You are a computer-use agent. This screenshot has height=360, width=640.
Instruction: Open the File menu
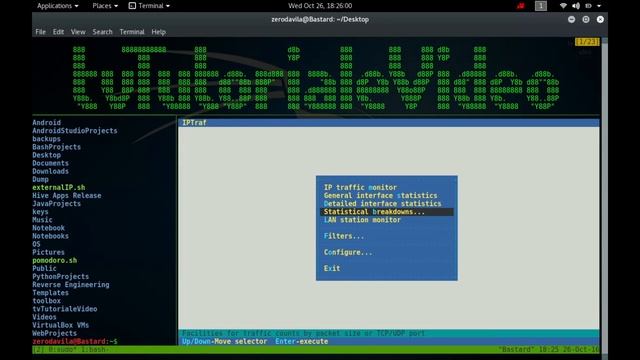(40, 32)
